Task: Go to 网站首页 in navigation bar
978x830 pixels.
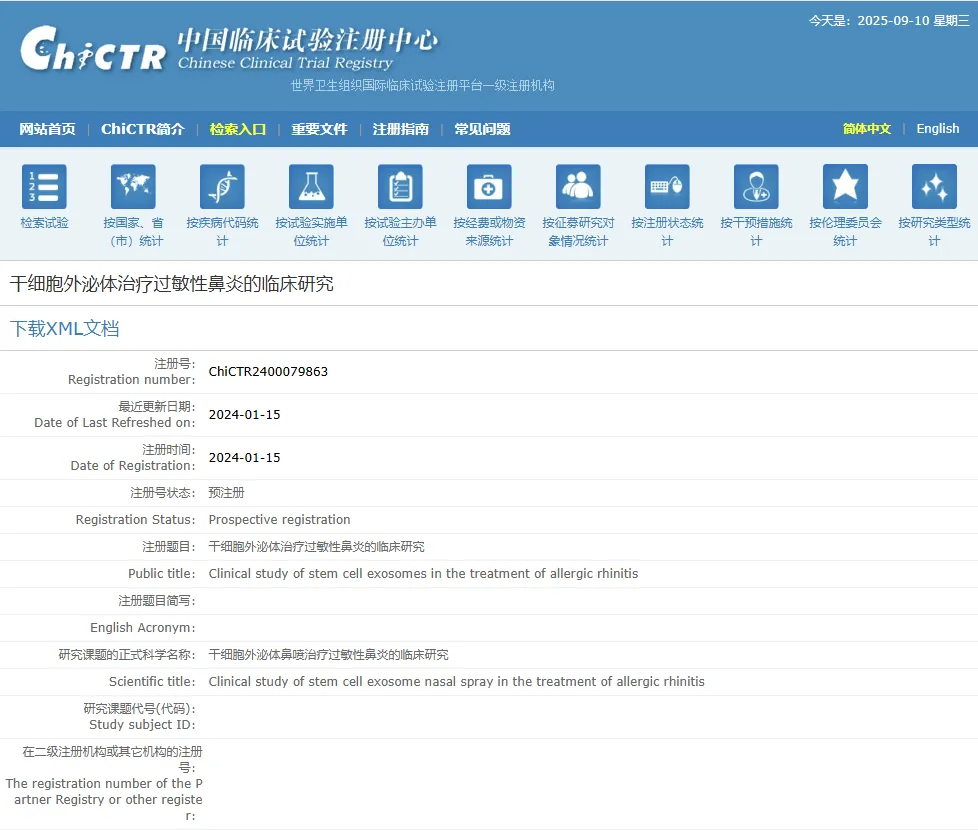Action: coord(47,129)
